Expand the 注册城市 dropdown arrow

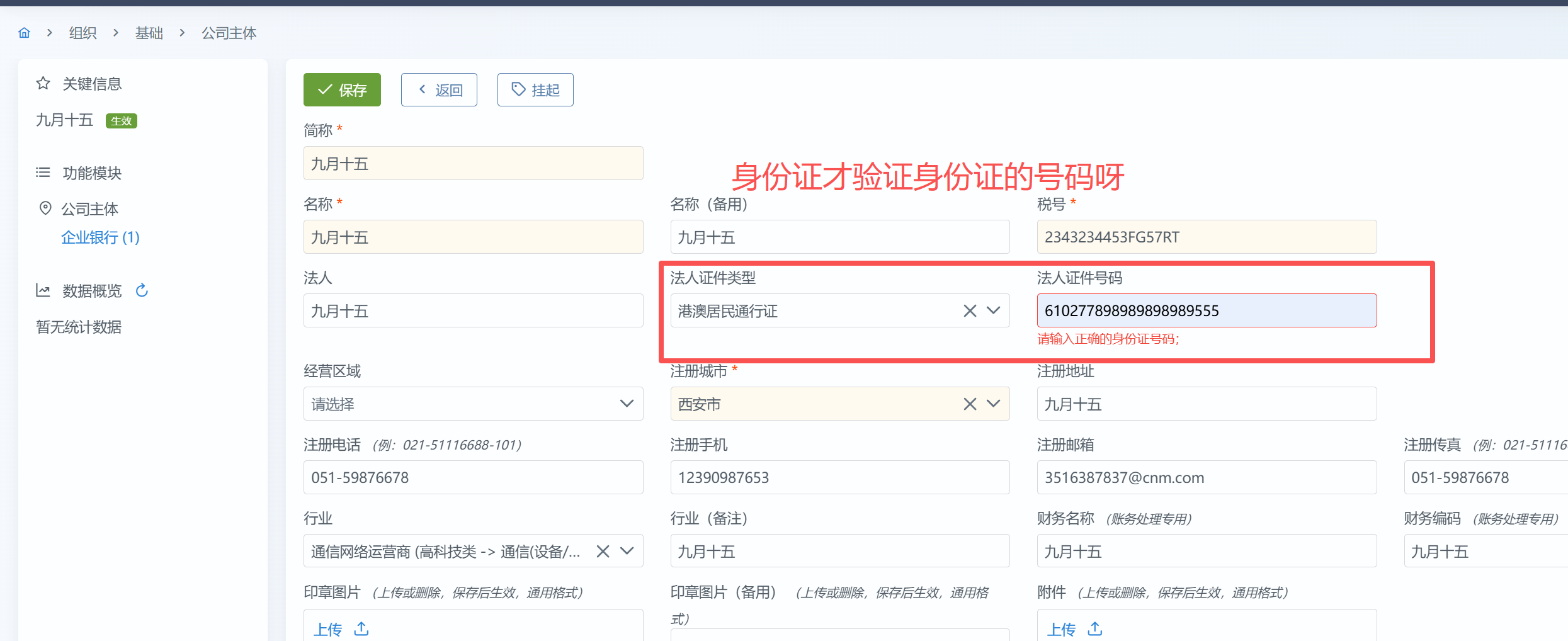[x=994, y=404]
